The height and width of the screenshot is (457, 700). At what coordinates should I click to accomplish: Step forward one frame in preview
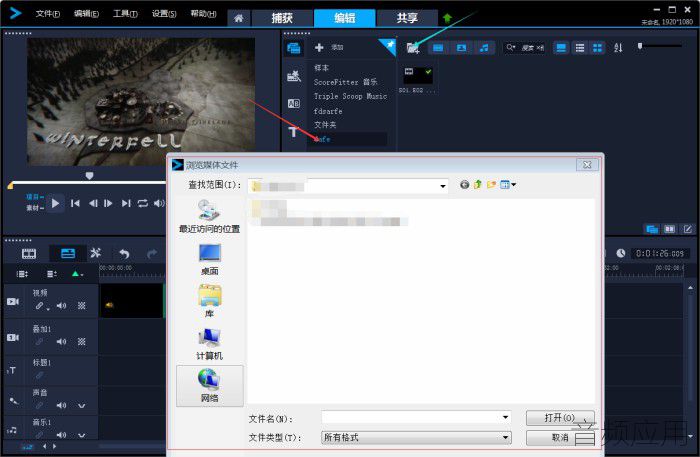pos(108,204)
